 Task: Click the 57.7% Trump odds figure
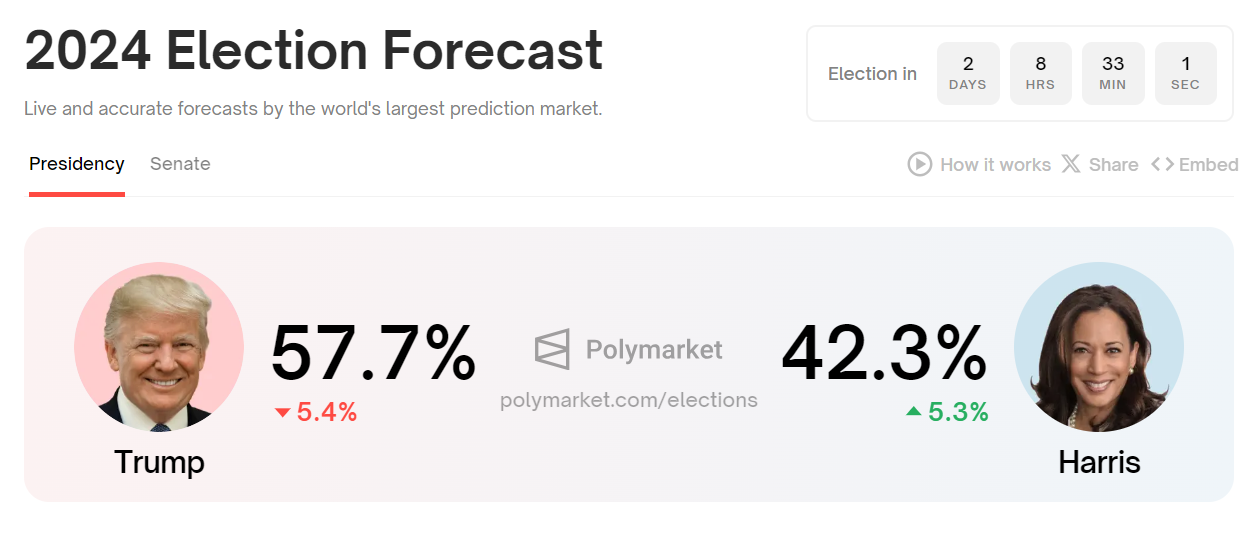point(373,353)
